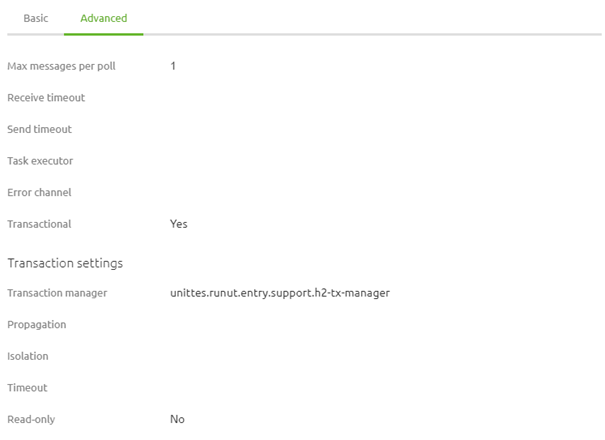Click the Transaction manager label
Viewport: 605px width, 440px height.
[57, 293]
